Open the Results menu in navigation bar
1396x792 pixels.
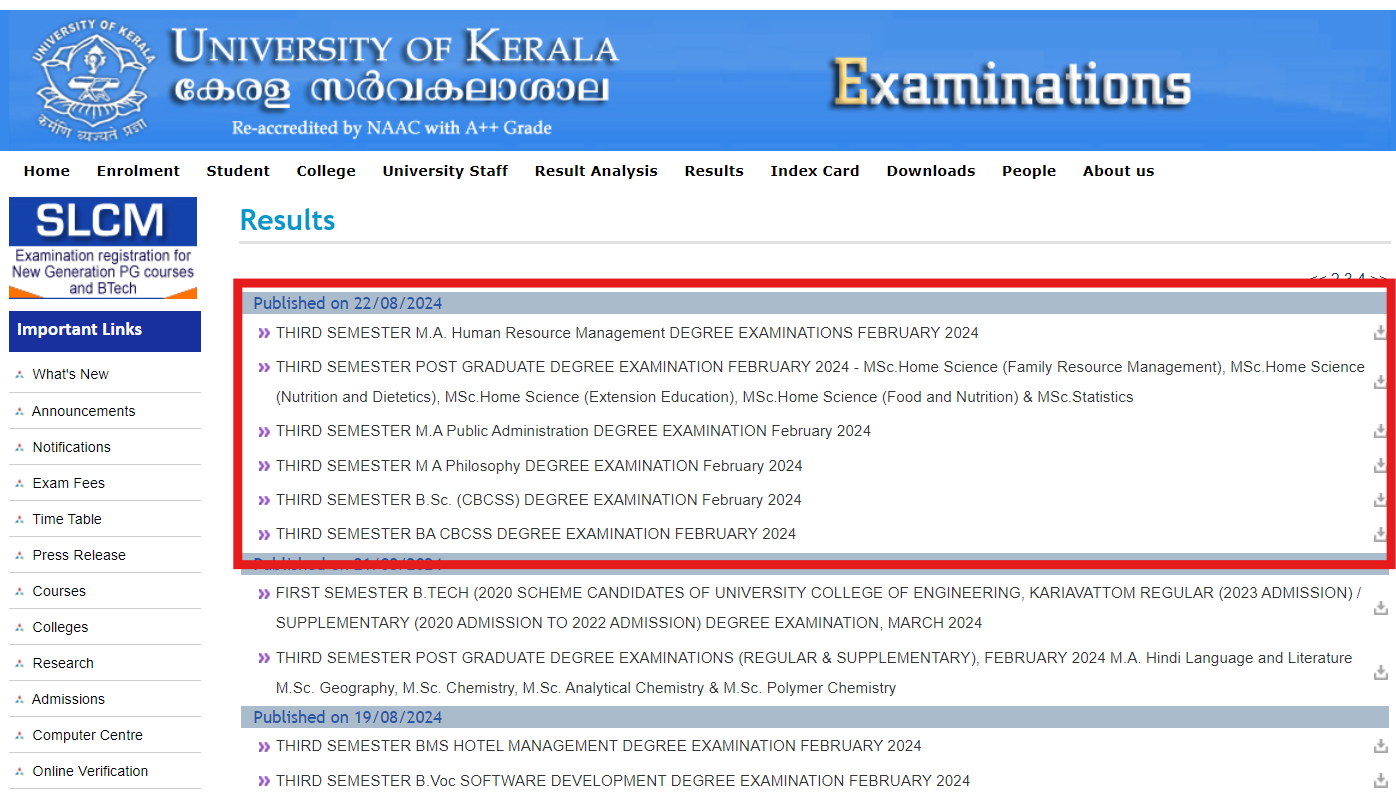tap(713, 171)
